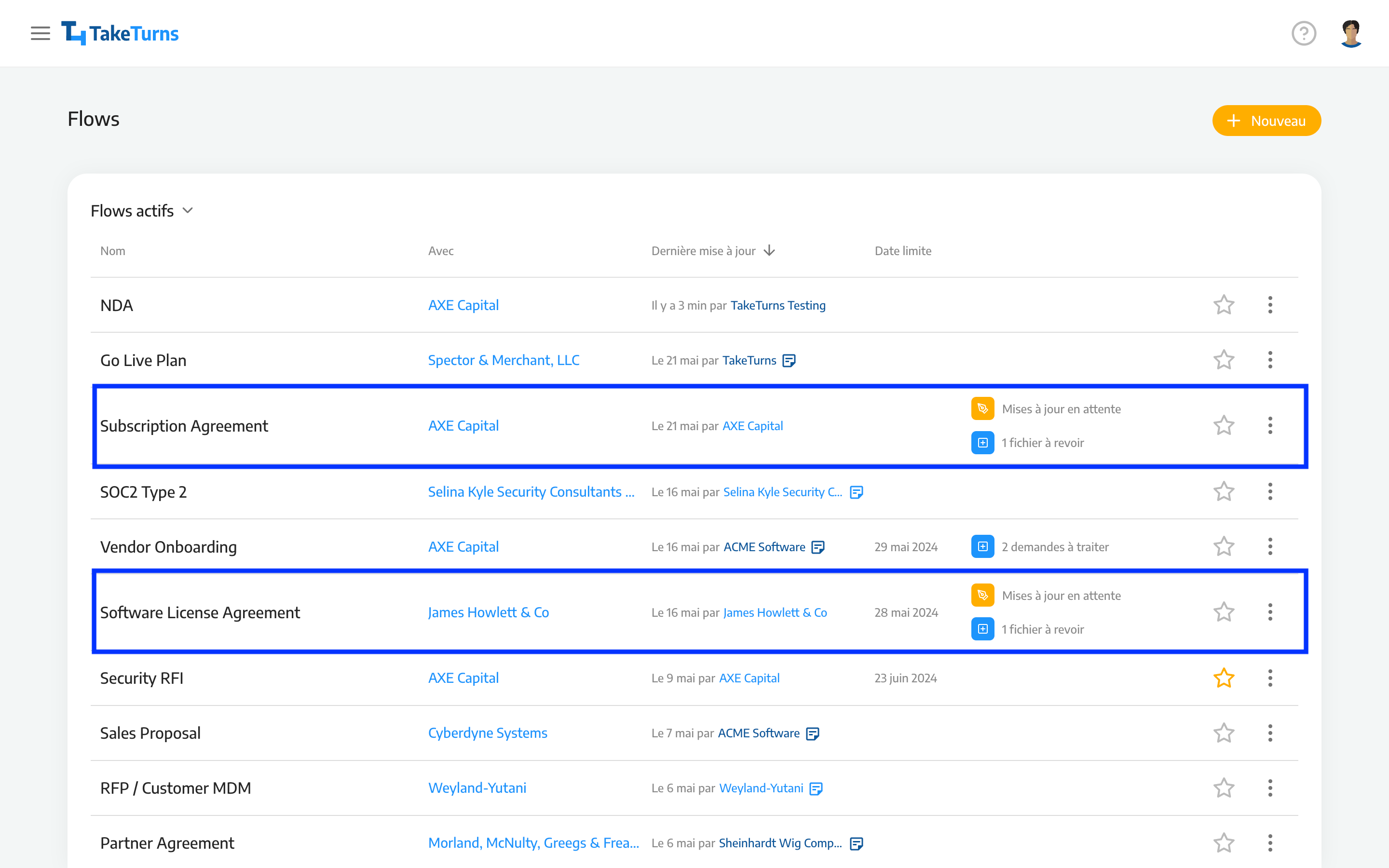Screen dimensions: 1389x868
Task: Open the user profile avatar
Action: pos(1351,33)
